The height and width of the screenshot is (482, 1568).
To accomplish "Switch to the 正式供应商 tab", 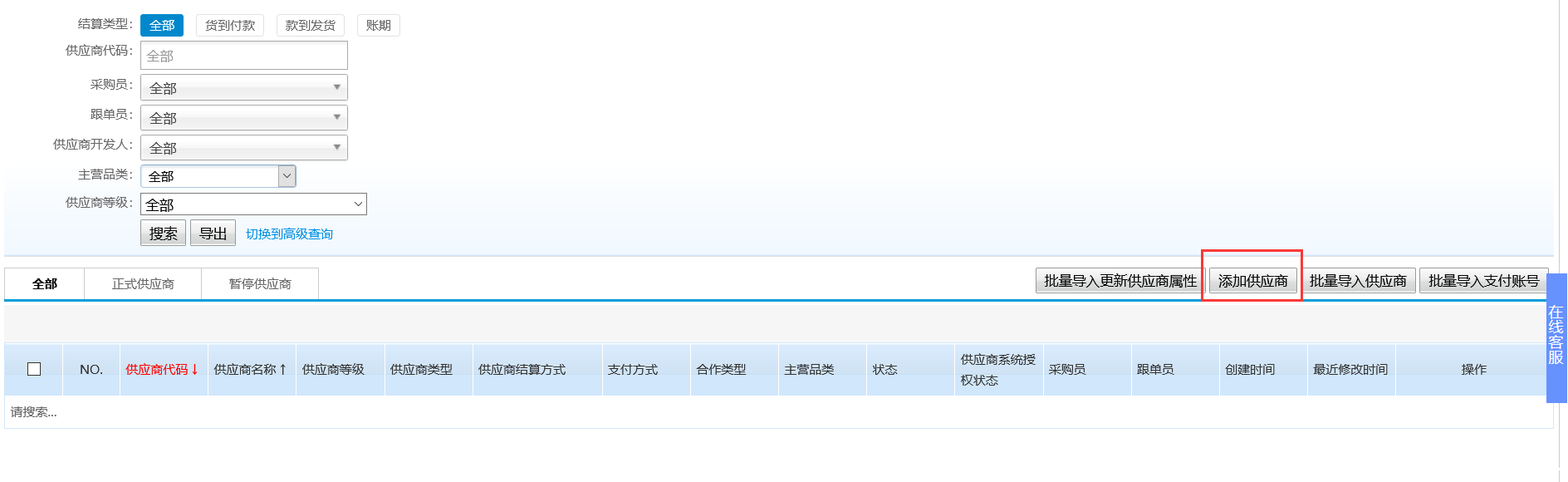I will (x=143, y=284).
